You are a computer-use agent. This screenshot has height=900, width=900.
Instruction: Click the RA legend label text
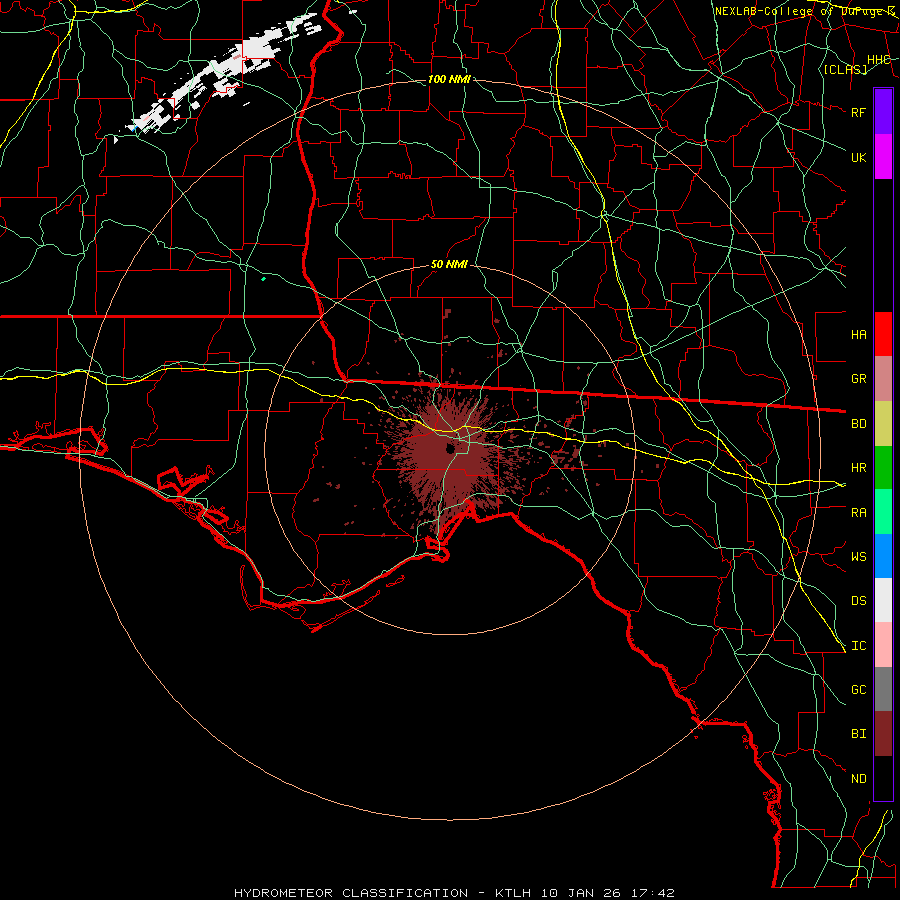point(859,513)
